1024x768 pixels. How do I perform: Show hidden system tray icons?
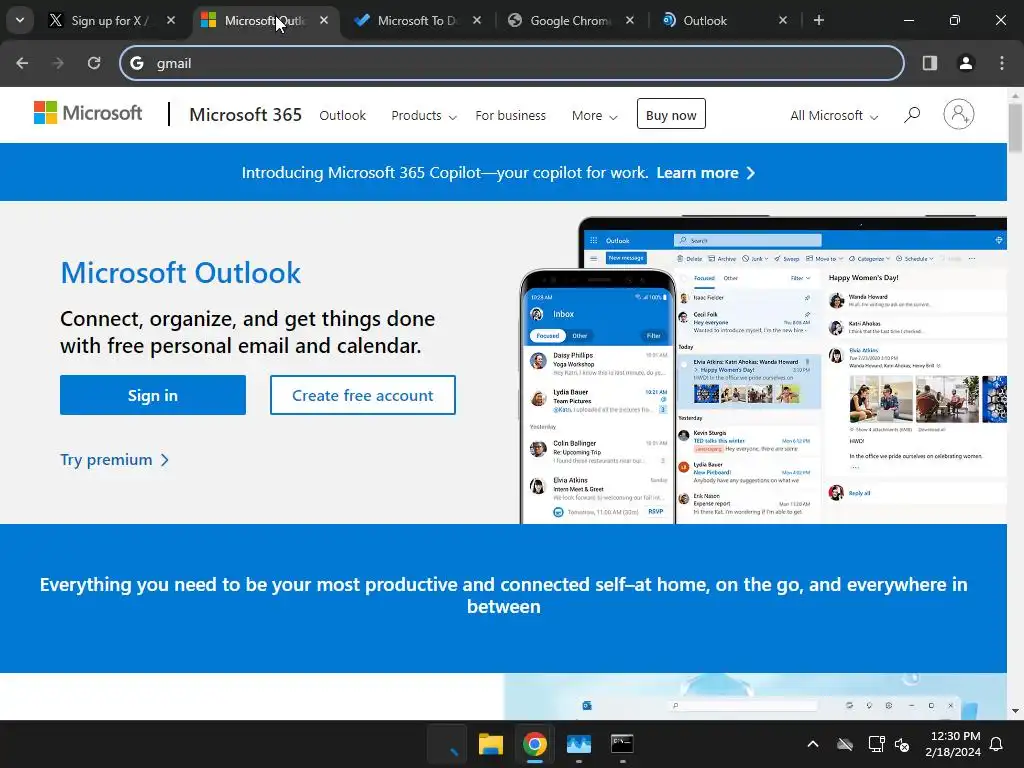pyautogui.click(x=813, y=744)
